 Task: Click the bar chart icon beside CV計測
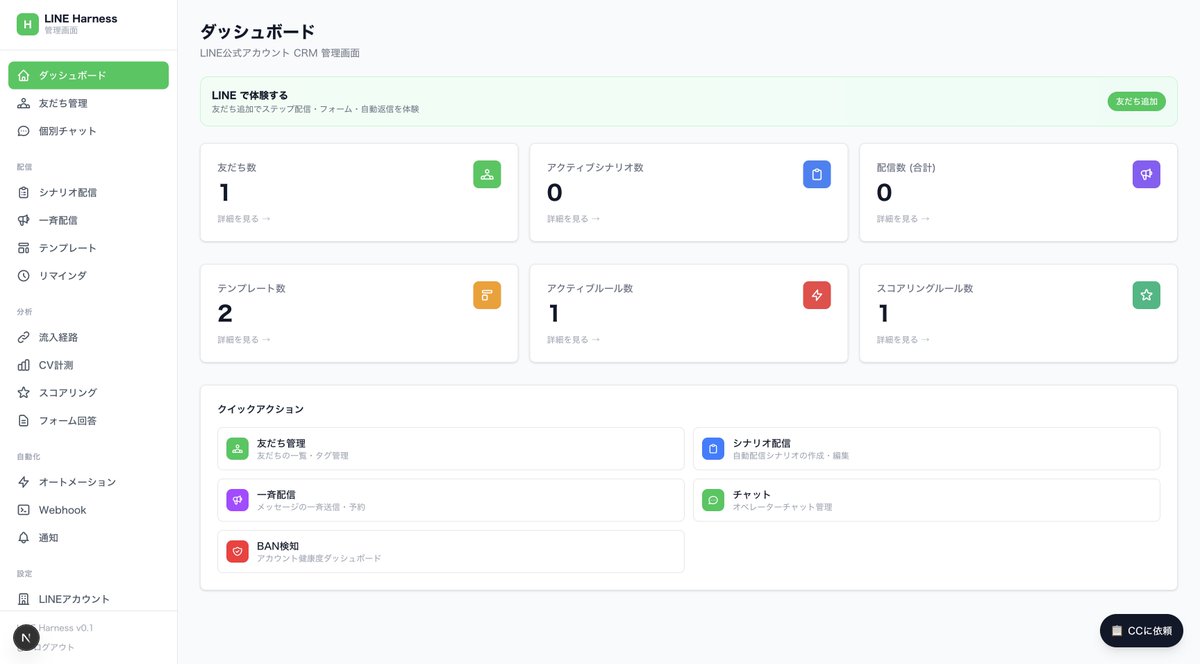(24, 365)
